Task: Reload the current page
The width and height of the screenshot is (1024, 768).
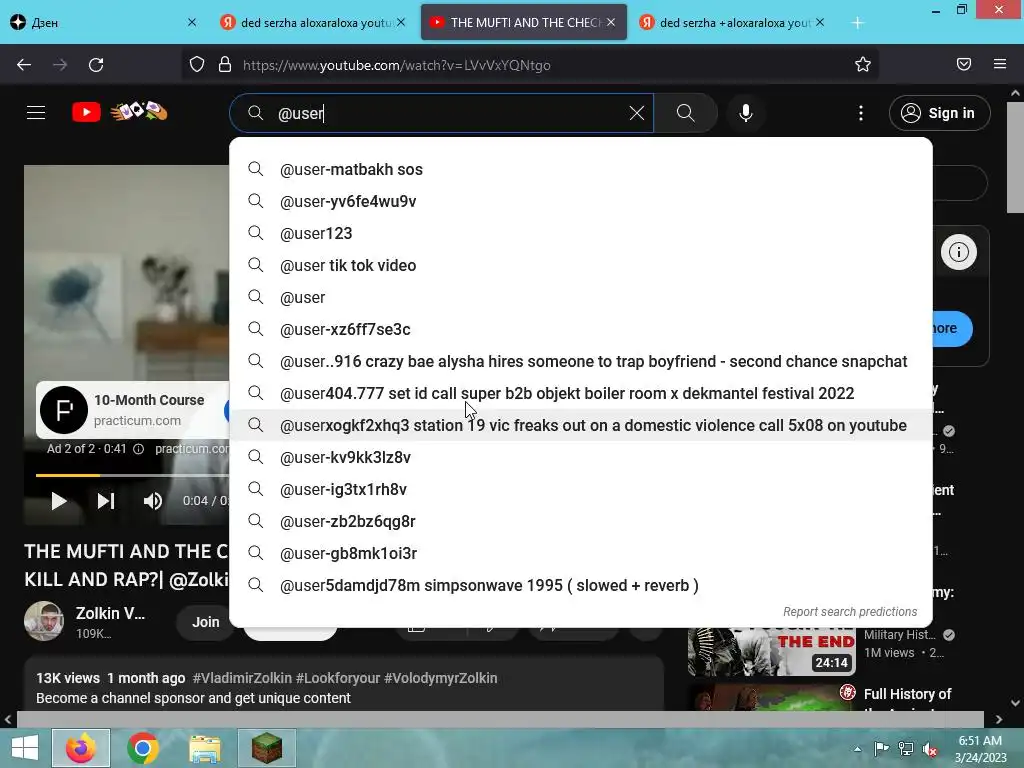Action: [x=96, y=65]
